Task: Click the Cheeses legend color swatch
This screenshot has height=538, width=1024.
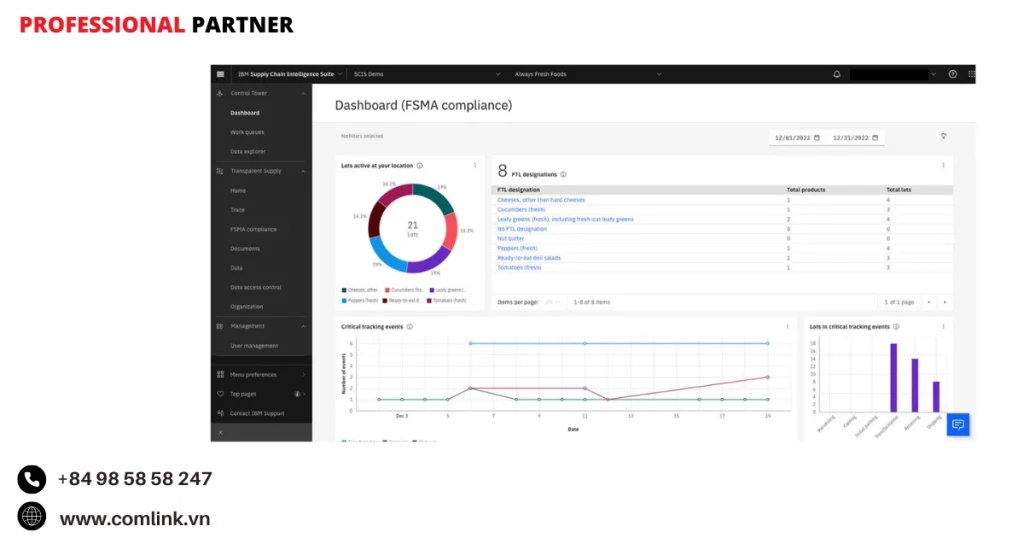Action: coord(344,290)
